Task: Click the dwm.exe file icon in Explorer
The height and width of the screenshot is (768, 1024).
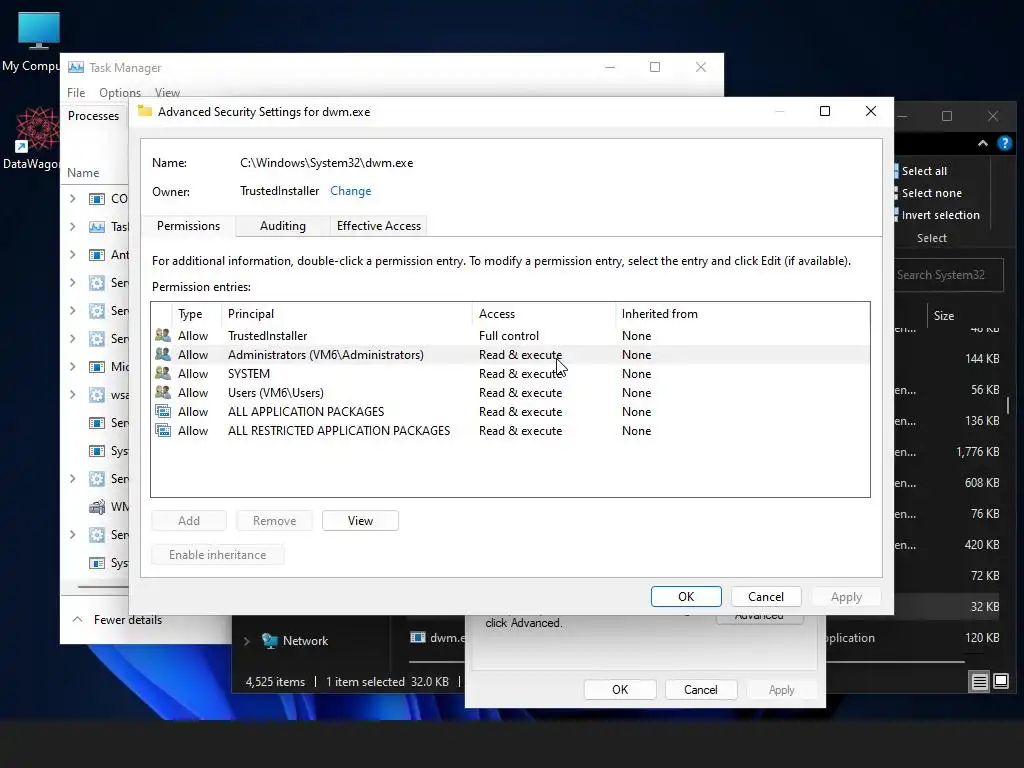Action: pyautogui.click(x=418, y=637)
